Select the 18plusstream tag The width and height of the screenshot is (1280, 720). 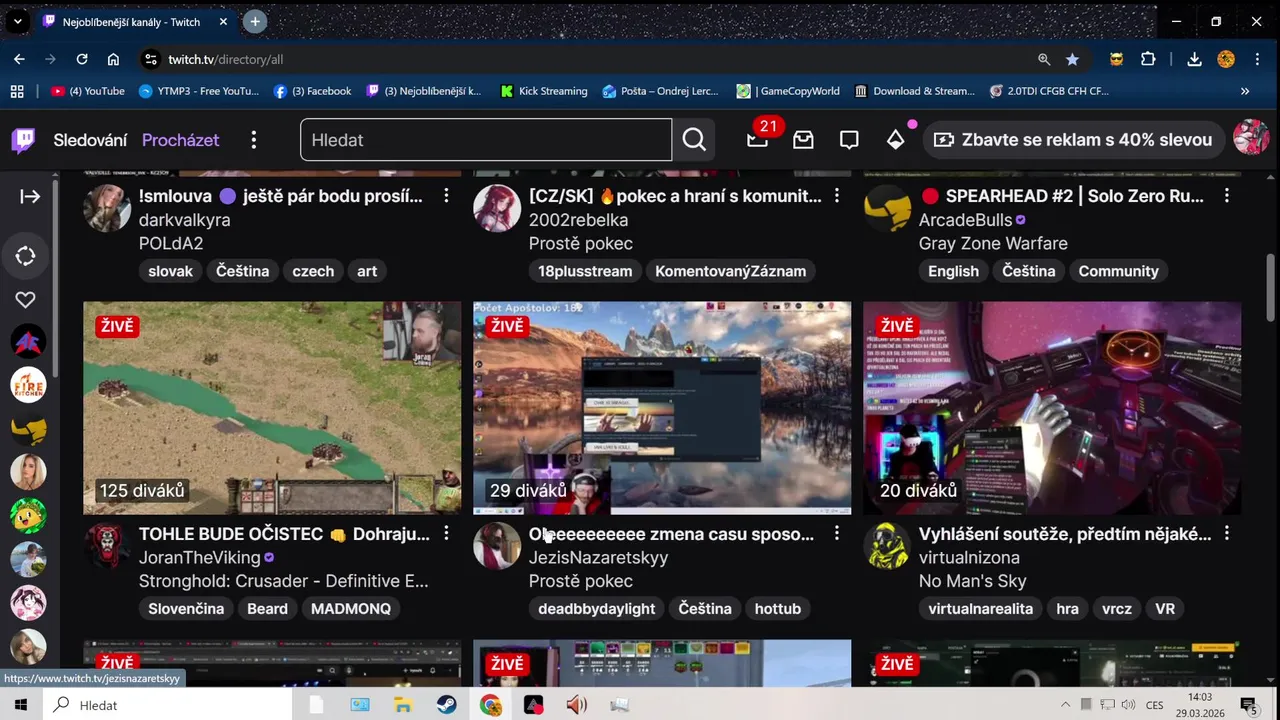click(585, 271)
